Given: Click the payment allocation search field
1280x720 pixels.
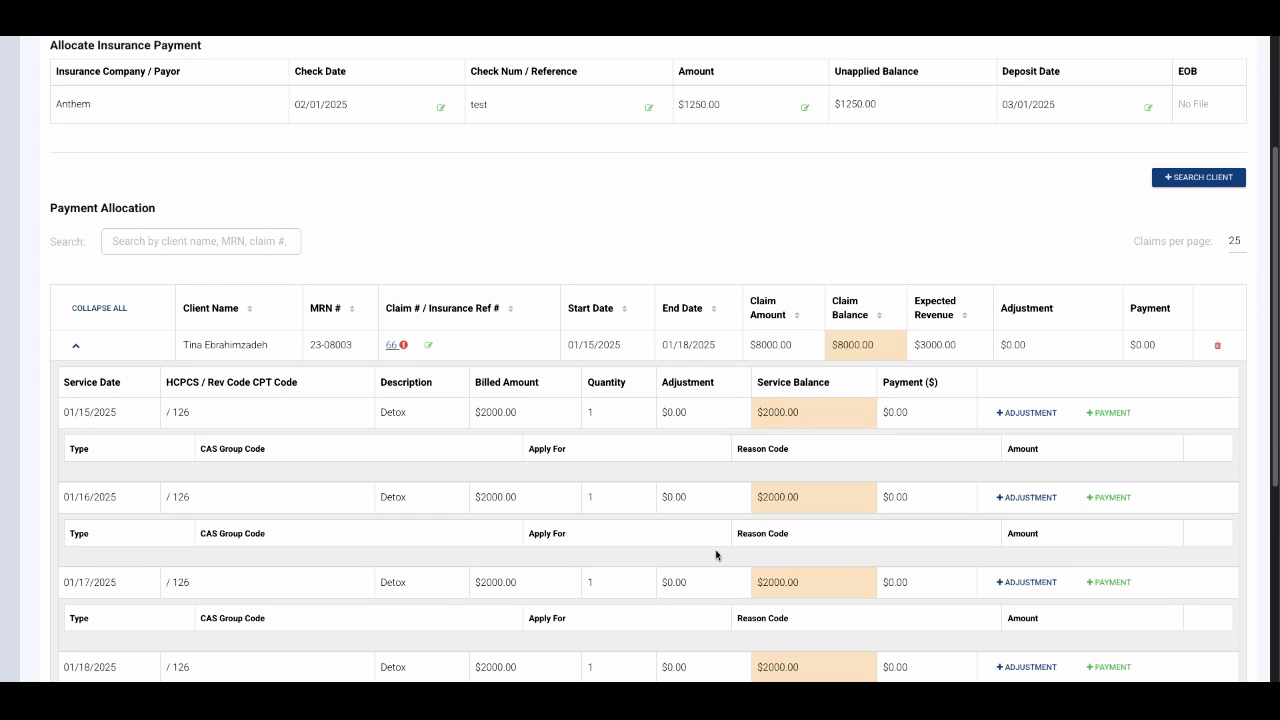Looking at the screenshot, I should [201, 241].
